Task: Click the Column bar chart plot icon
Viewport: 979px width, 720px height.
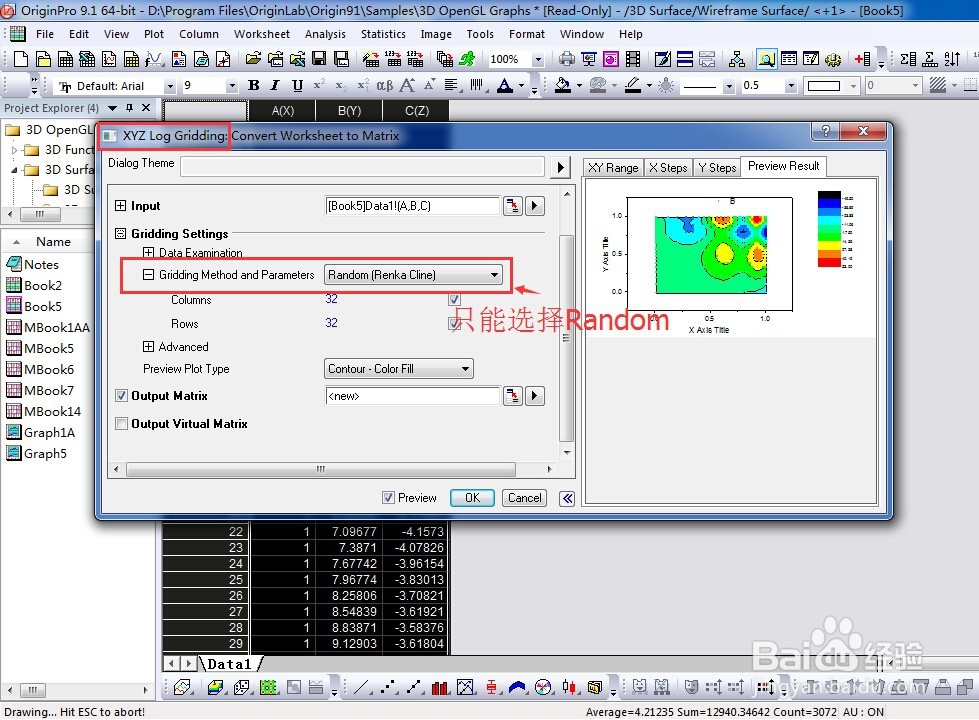Action: click(x=440, y=688)
